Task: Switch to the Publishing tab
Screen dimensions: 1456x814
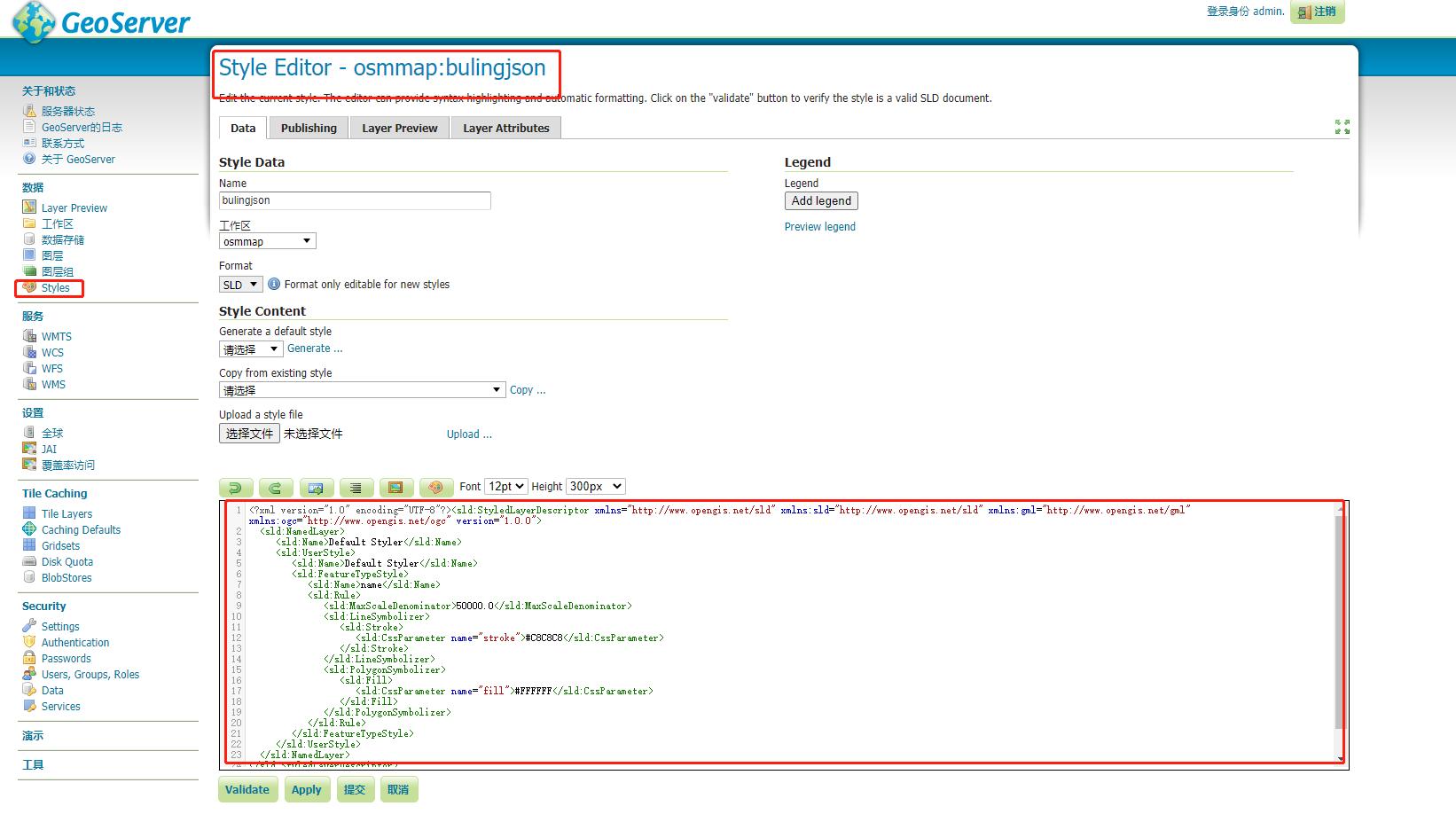Action: tap(309, 128)
